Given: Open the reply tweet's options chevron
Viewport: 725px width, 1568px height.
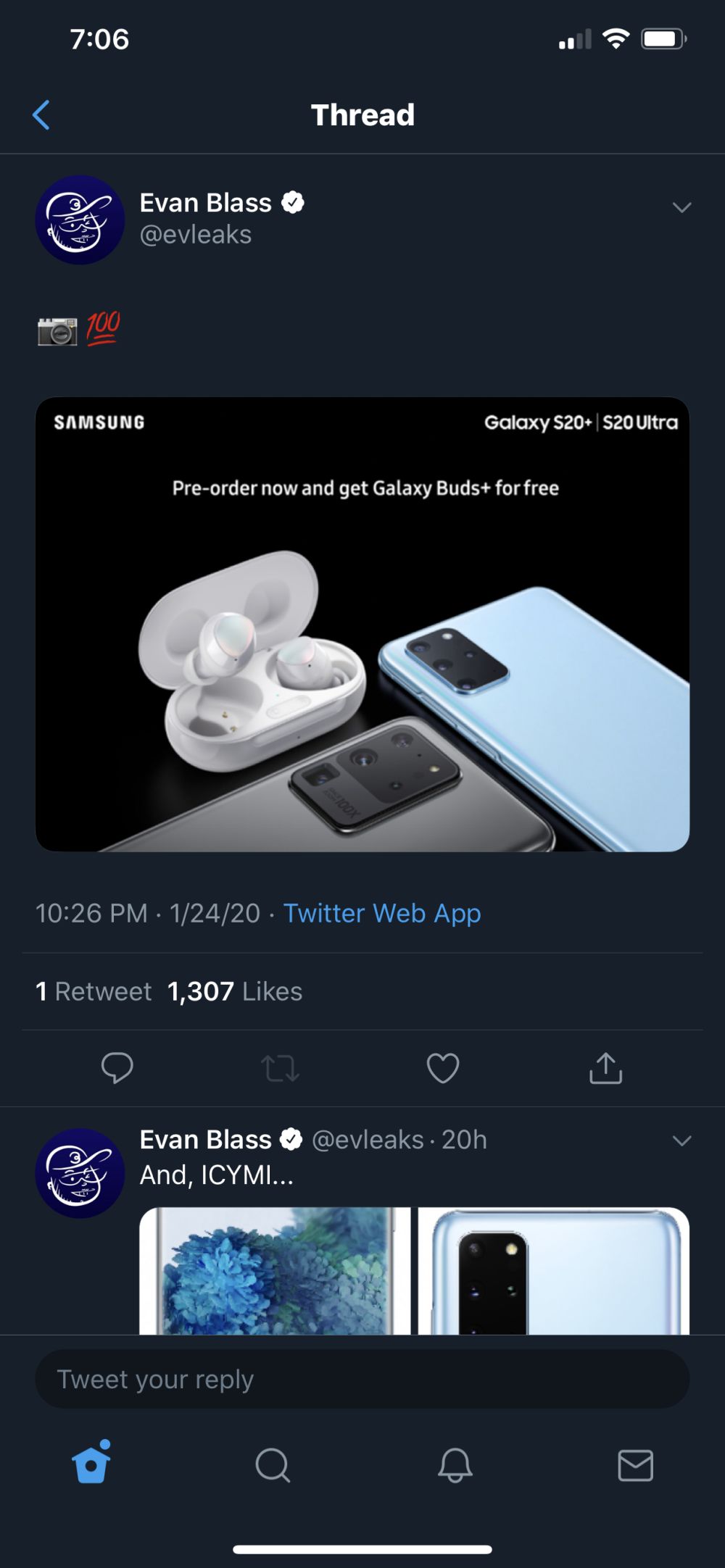Looking at the screenshot, I should (x=681, y=1140).
